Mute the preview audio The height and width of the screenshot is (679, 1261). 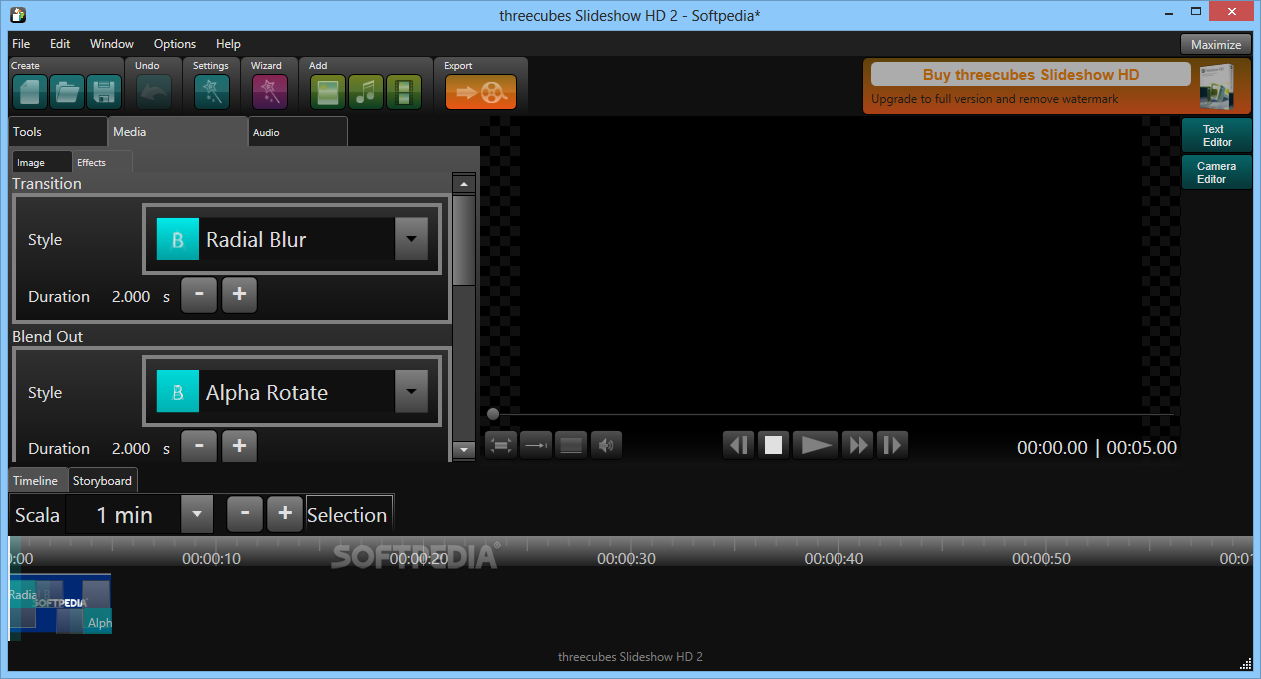pyautogui.click(x=605, y=445)
